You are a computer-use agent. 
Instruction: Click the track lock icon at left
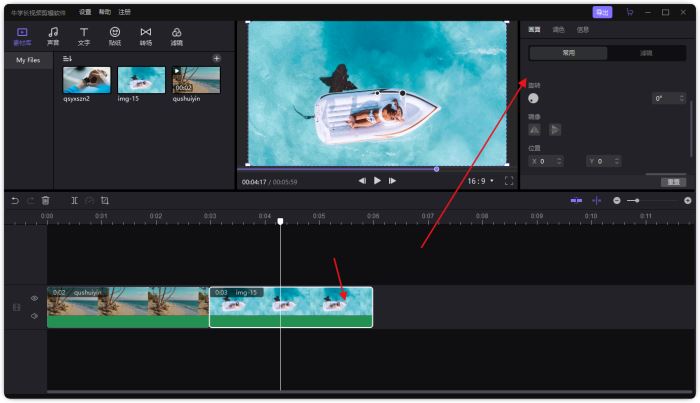[17, 307]
